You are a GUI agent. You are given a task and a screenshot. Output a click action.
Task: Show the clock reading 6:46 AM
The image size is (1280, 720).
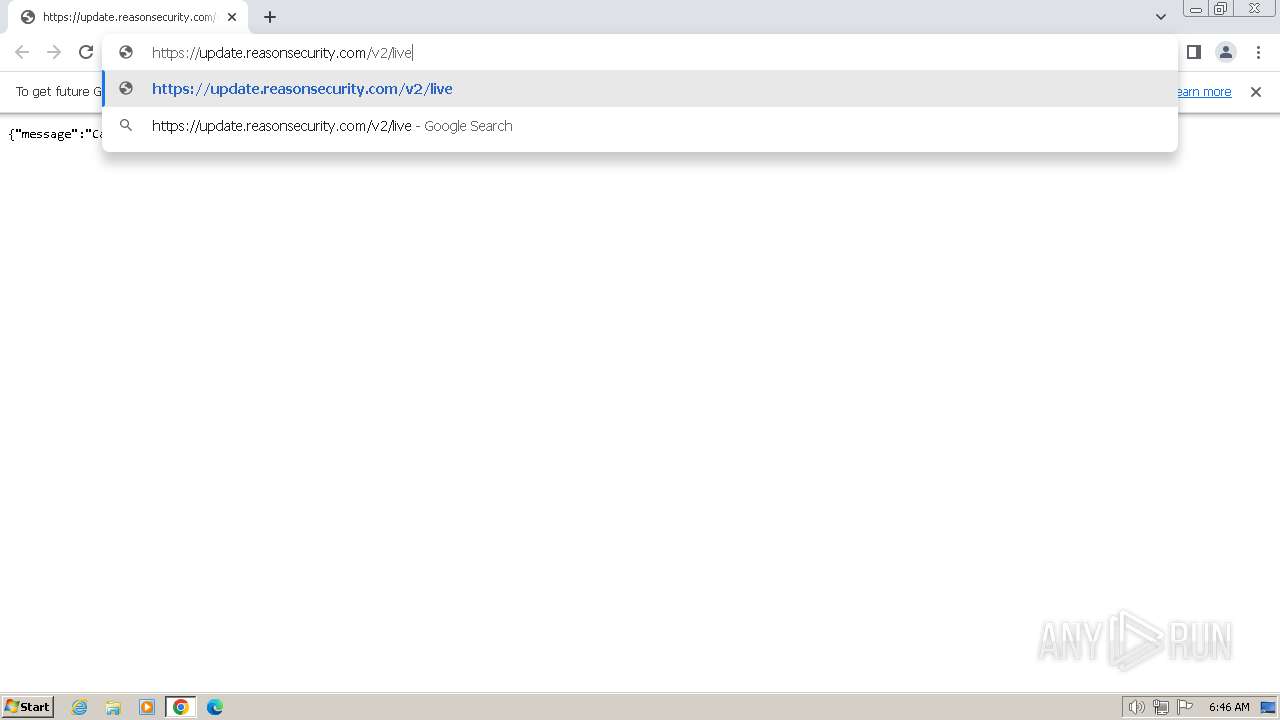click(1229, 707)
